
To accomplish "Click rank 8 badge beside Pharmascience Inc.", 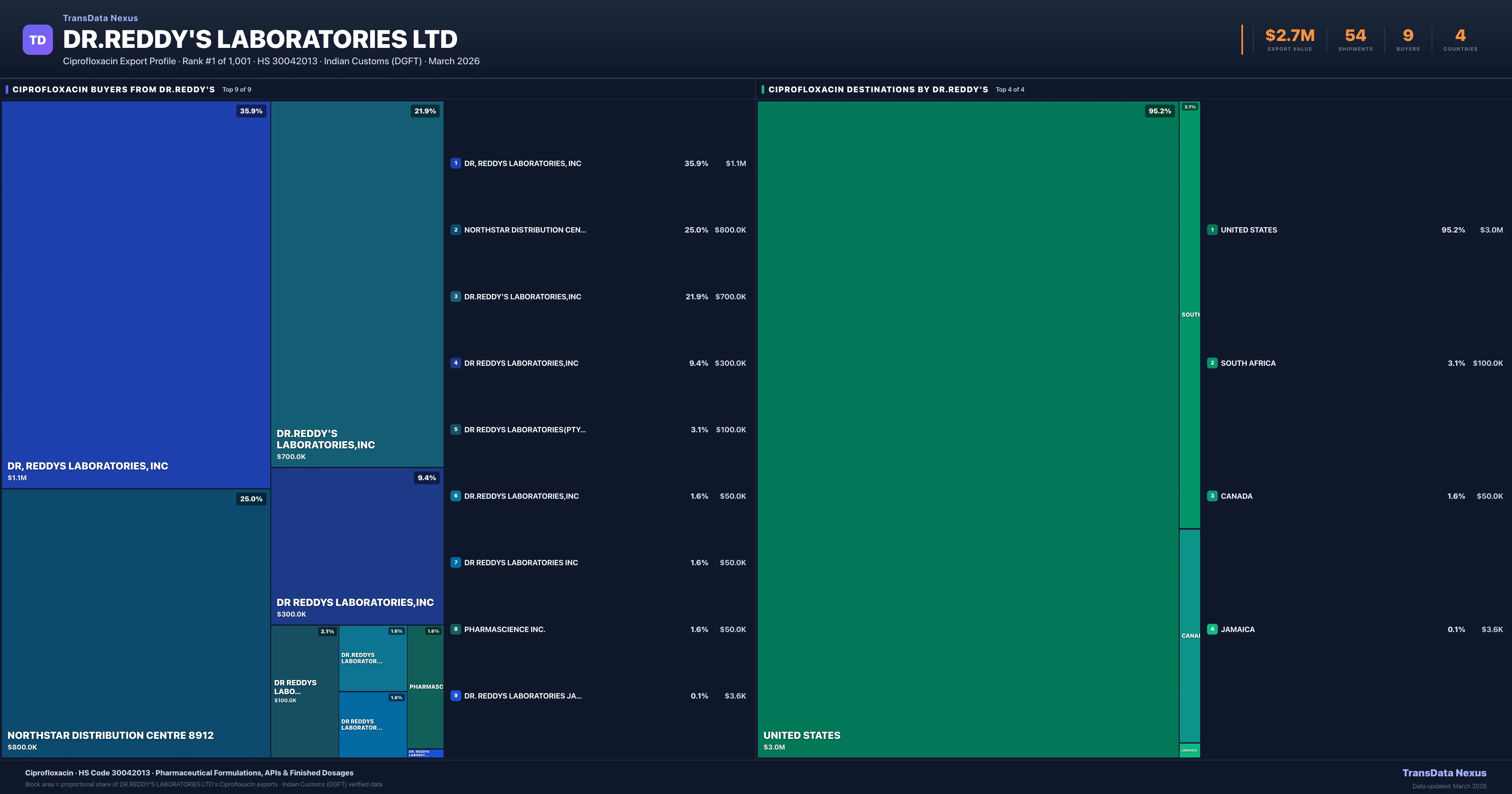I will [x=455, y=629].
